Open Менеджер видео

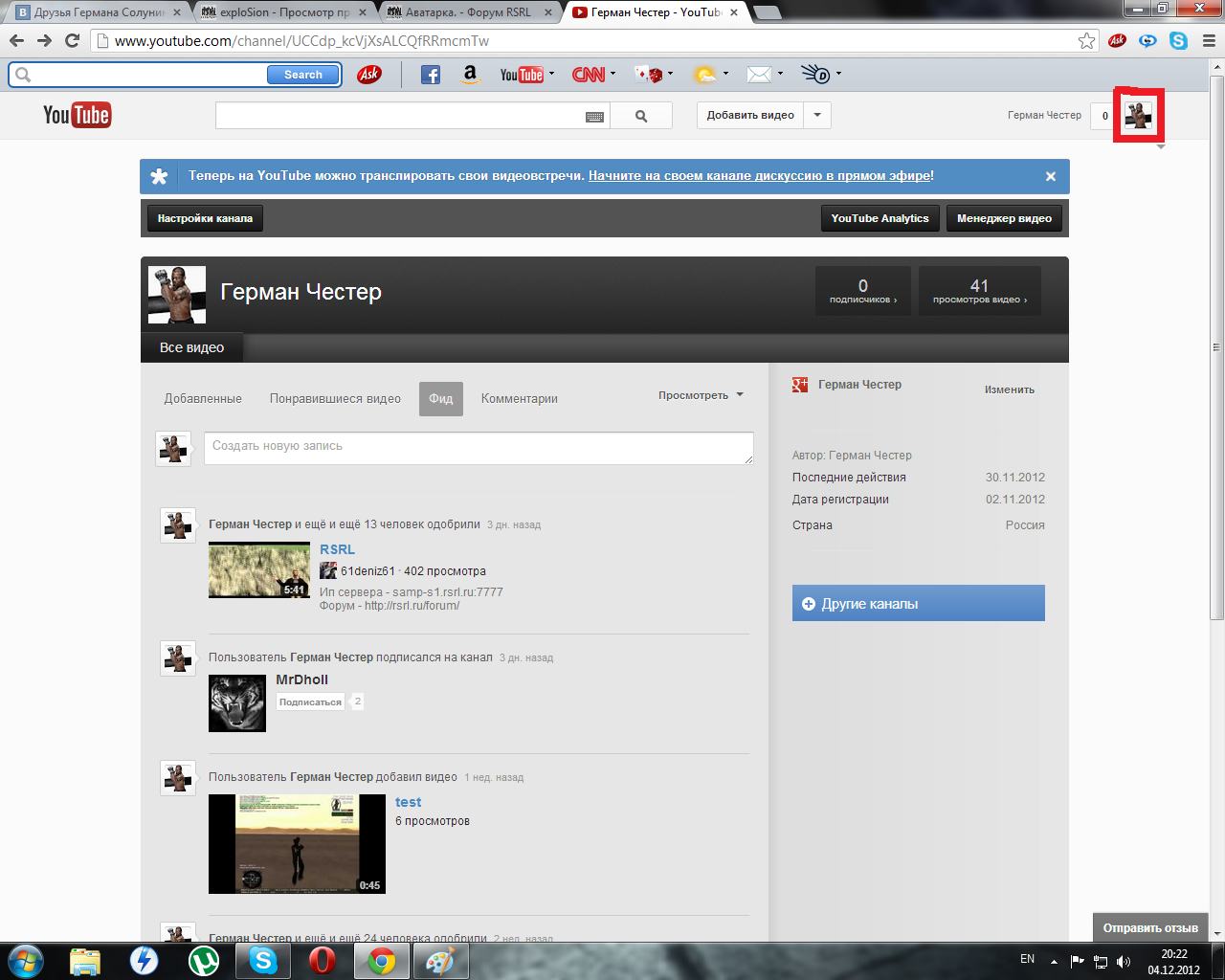(x=1004, y=218)
